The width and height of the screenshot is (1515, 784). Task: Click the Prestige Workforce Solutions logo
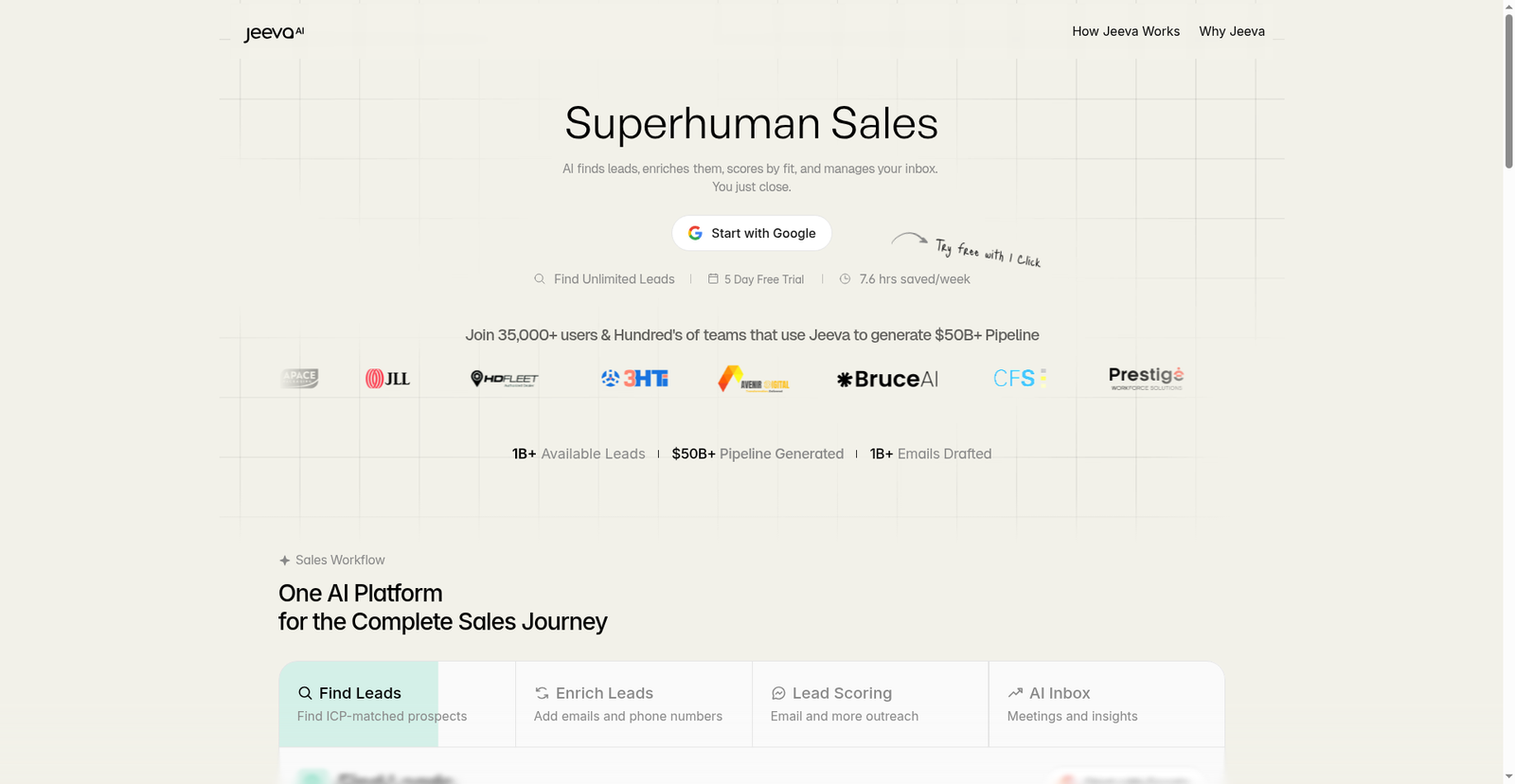click(1146, 379)
